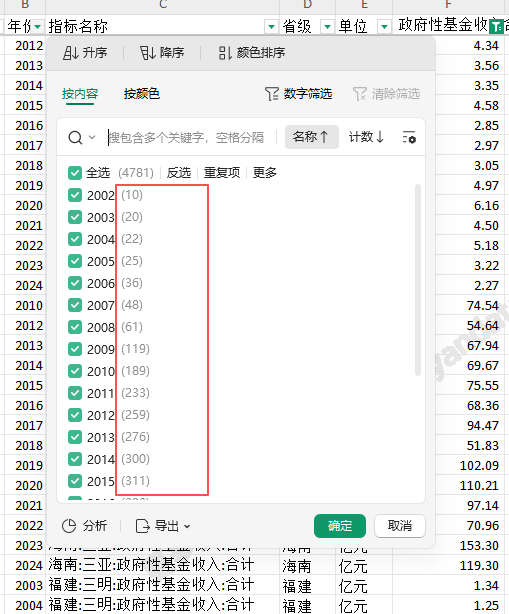Image resolution: width=509 pixels, height=614 pixels.
Task: Sort ascending with 升序 icon
Action: pyautogui.click(x=85, y=52)
